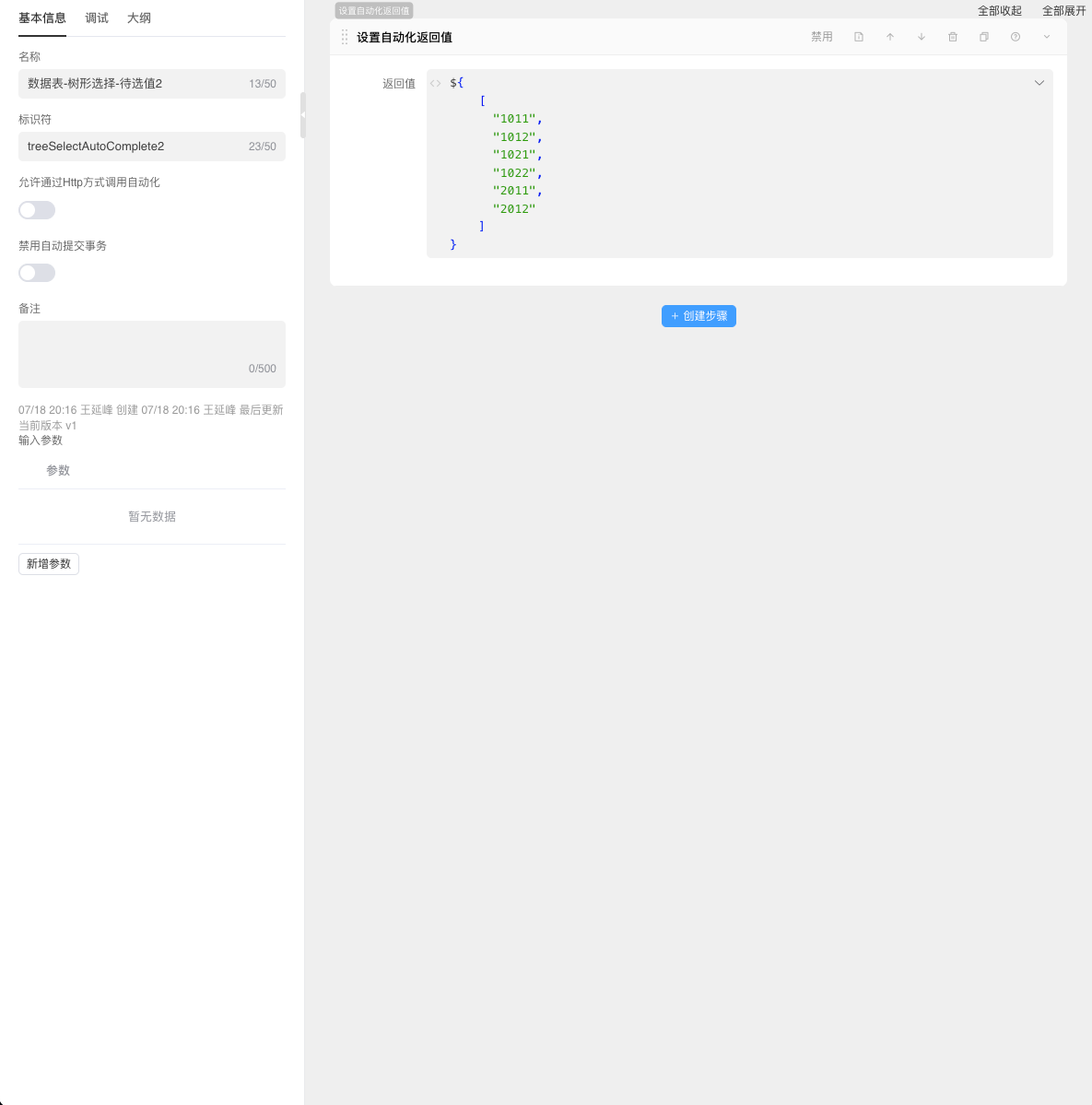The height and width of the screenshot is (1105, 1092).
Task: Click the 新增参数 button
Action: (49, 563)
